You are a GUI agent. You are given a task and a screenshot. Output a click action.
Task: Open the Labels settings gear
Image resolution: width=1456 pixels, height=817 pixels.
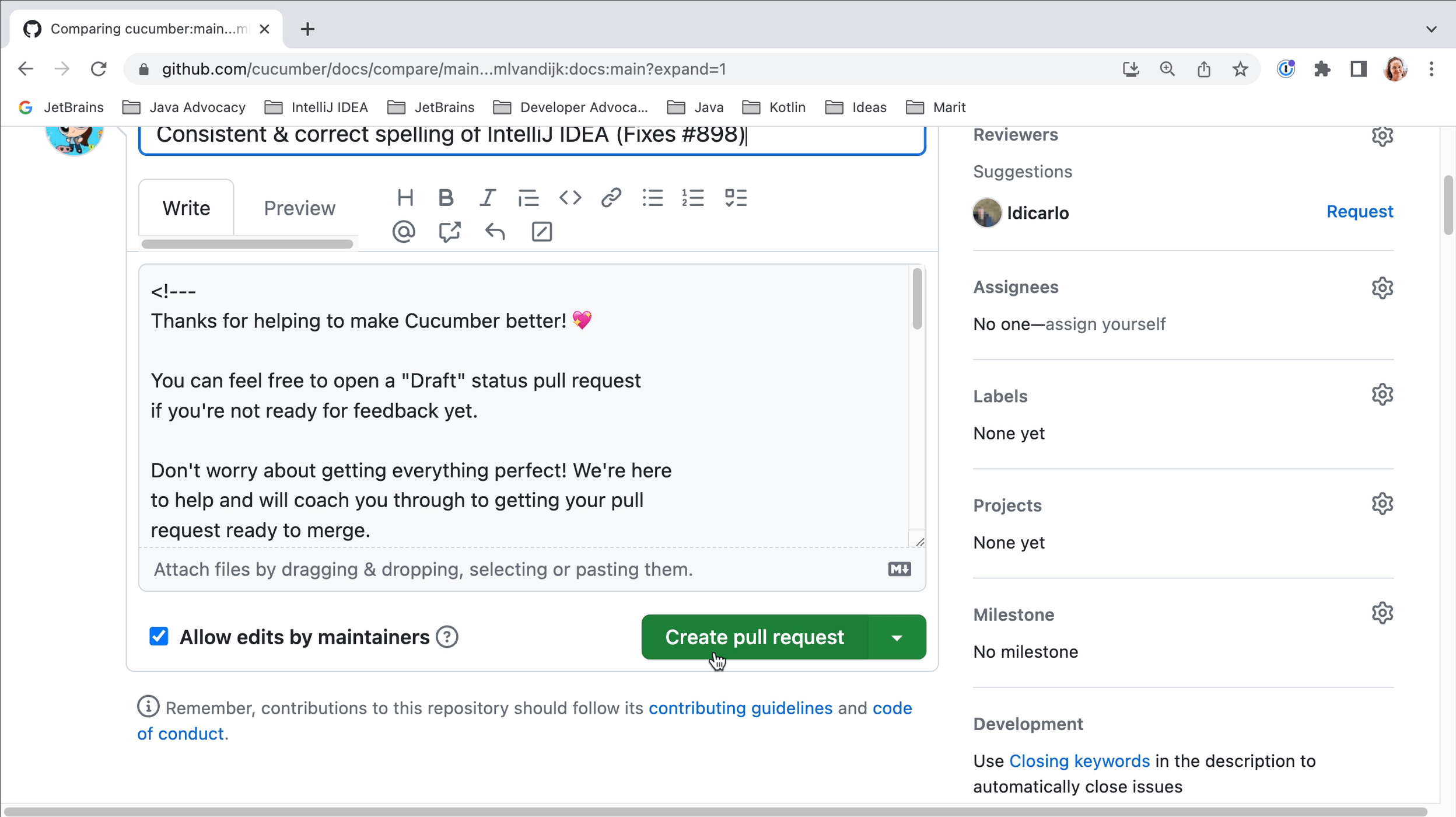tap(1382, 394)
